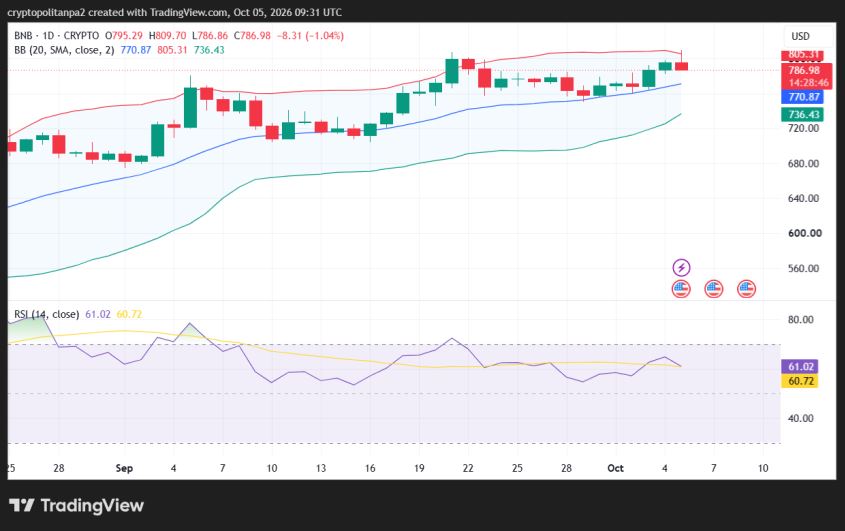Viewport: 845px width, 531px height.
Task: Click the 22 date on time axis
Action: (468, 468)
